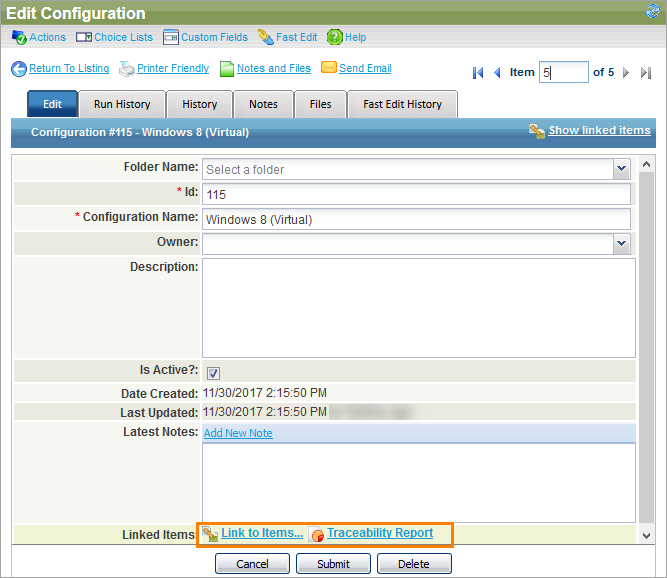Toggle the Is Active checkbox
This screenshot has height=578, width=667.
pyautogui.click(x=213, y=372)
